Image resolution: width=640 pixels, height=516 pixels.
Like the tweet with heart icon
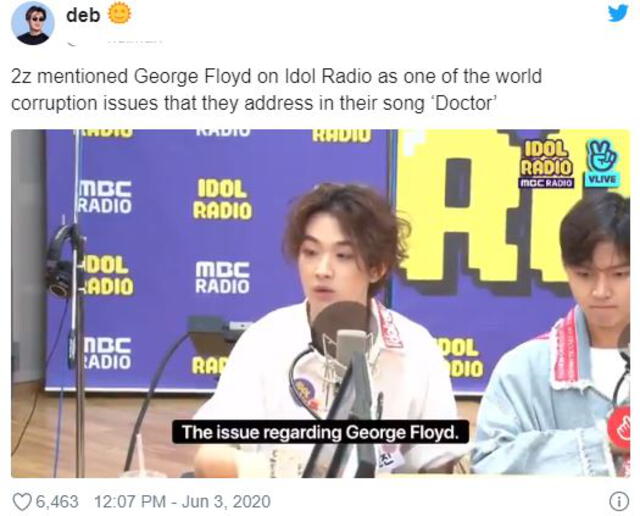(x=22, y=502)
